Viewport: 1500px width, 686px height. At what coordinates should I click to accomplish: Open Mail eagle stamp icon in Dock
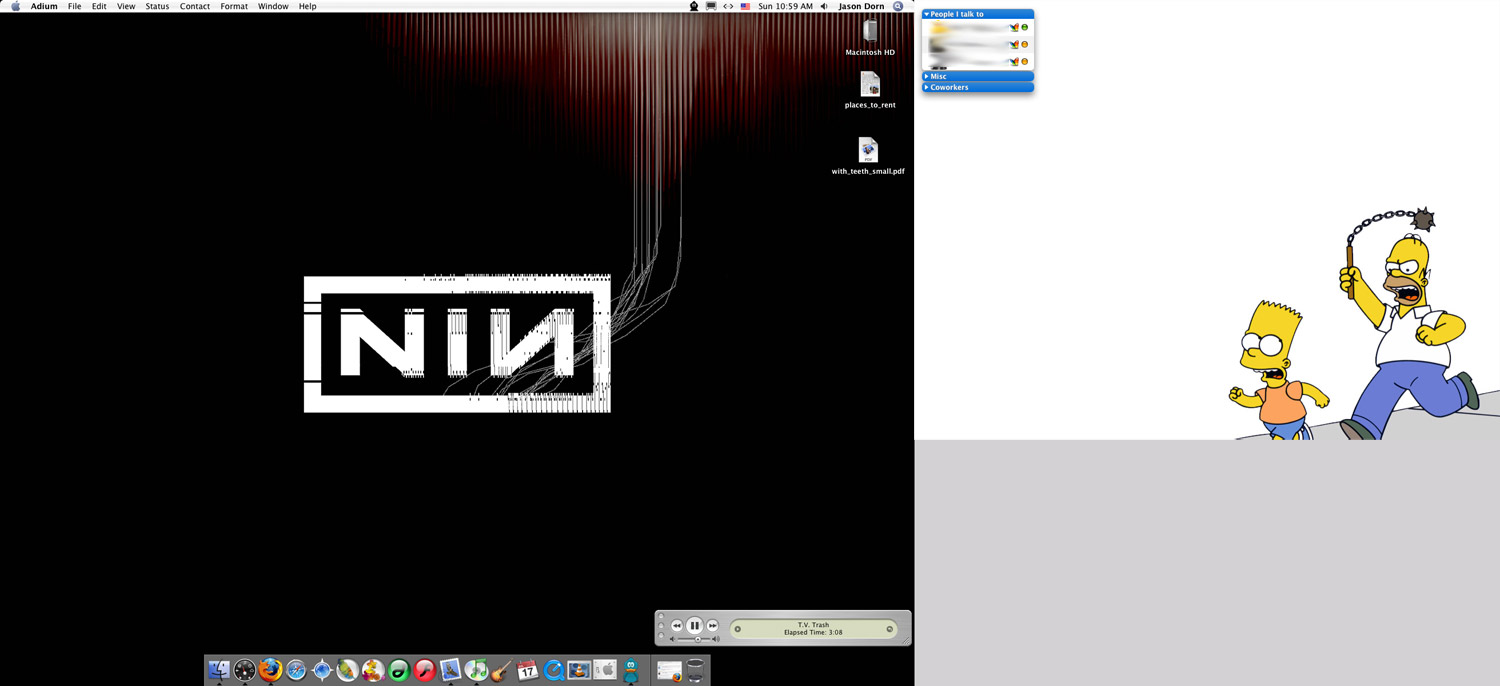tap(451, 671)
